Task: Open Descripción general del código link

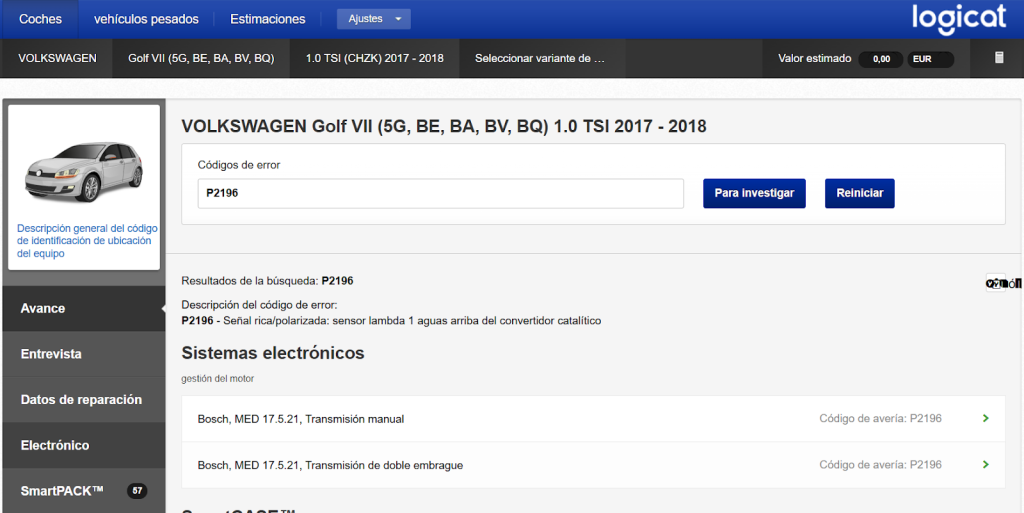Action: click(87, 241)
